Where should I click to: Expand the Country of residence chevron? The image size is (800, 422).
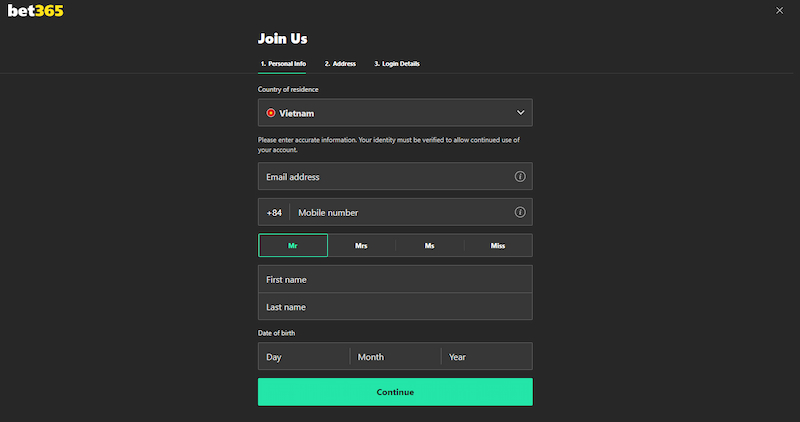click(x=520, y=113)
